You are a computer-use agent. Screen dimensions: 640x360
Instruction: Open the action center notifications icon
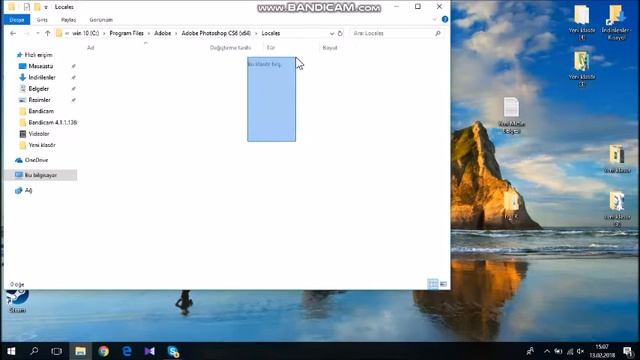tap(628, 351)
